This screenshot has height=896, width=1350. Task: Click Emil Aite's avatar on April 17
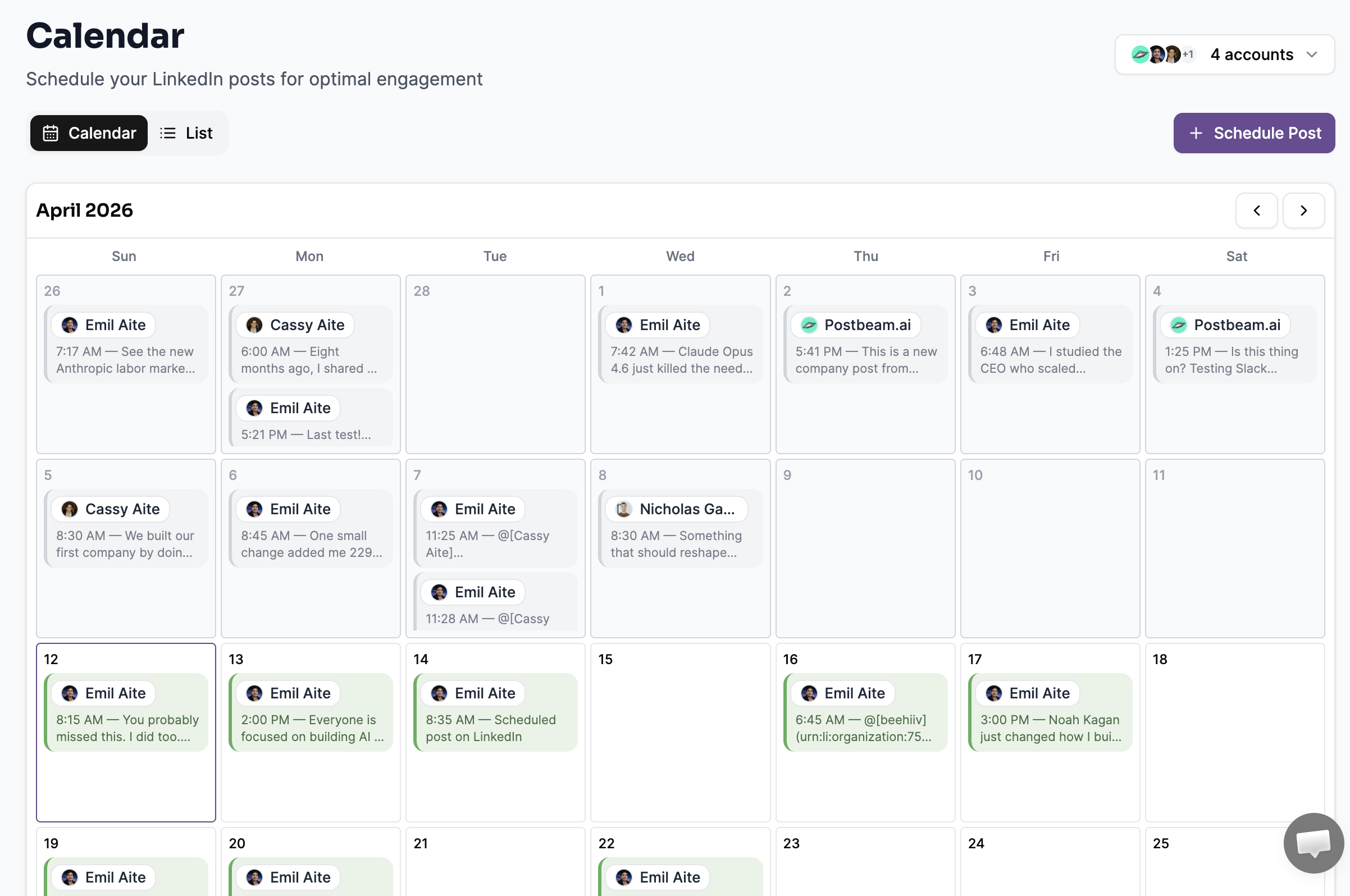[993, 693]
